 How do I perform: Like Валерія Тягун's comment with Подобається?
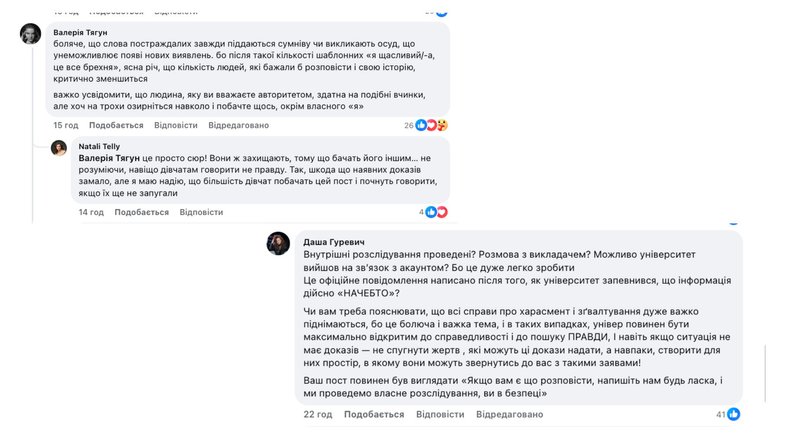click(116, 125)
